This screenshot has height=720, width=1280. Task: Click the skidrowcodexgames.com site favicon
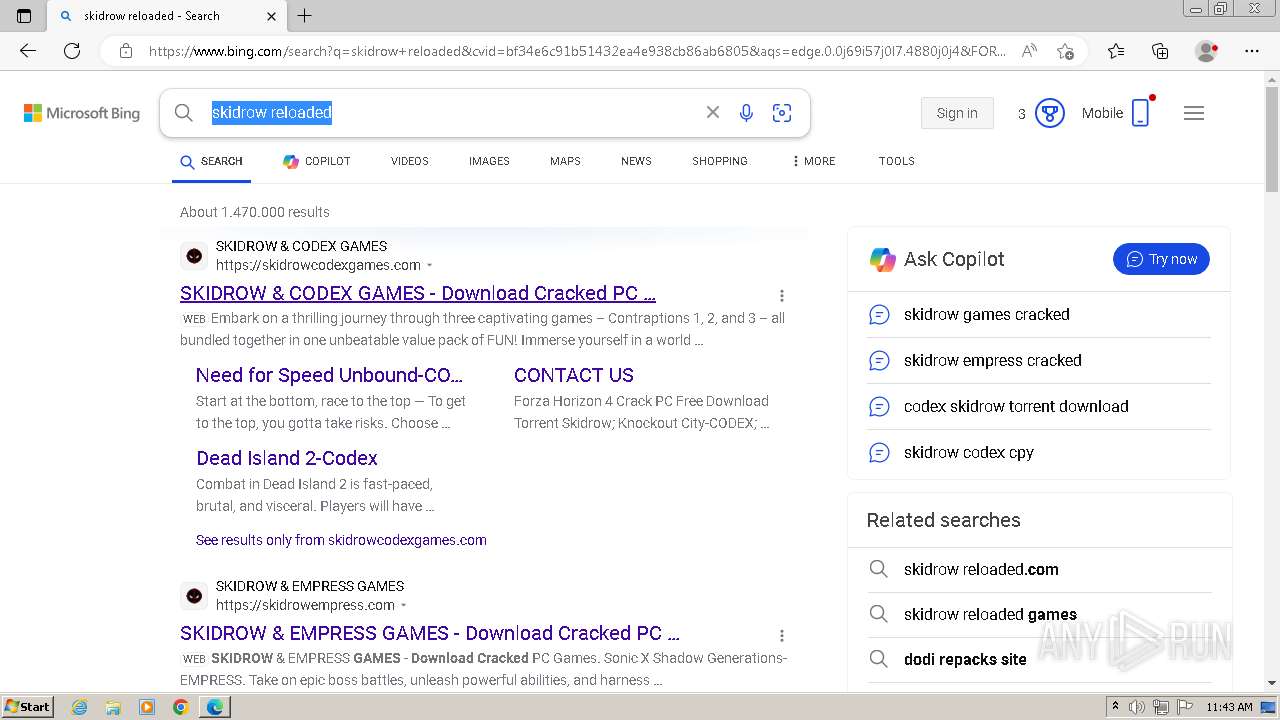pos(194,256)
